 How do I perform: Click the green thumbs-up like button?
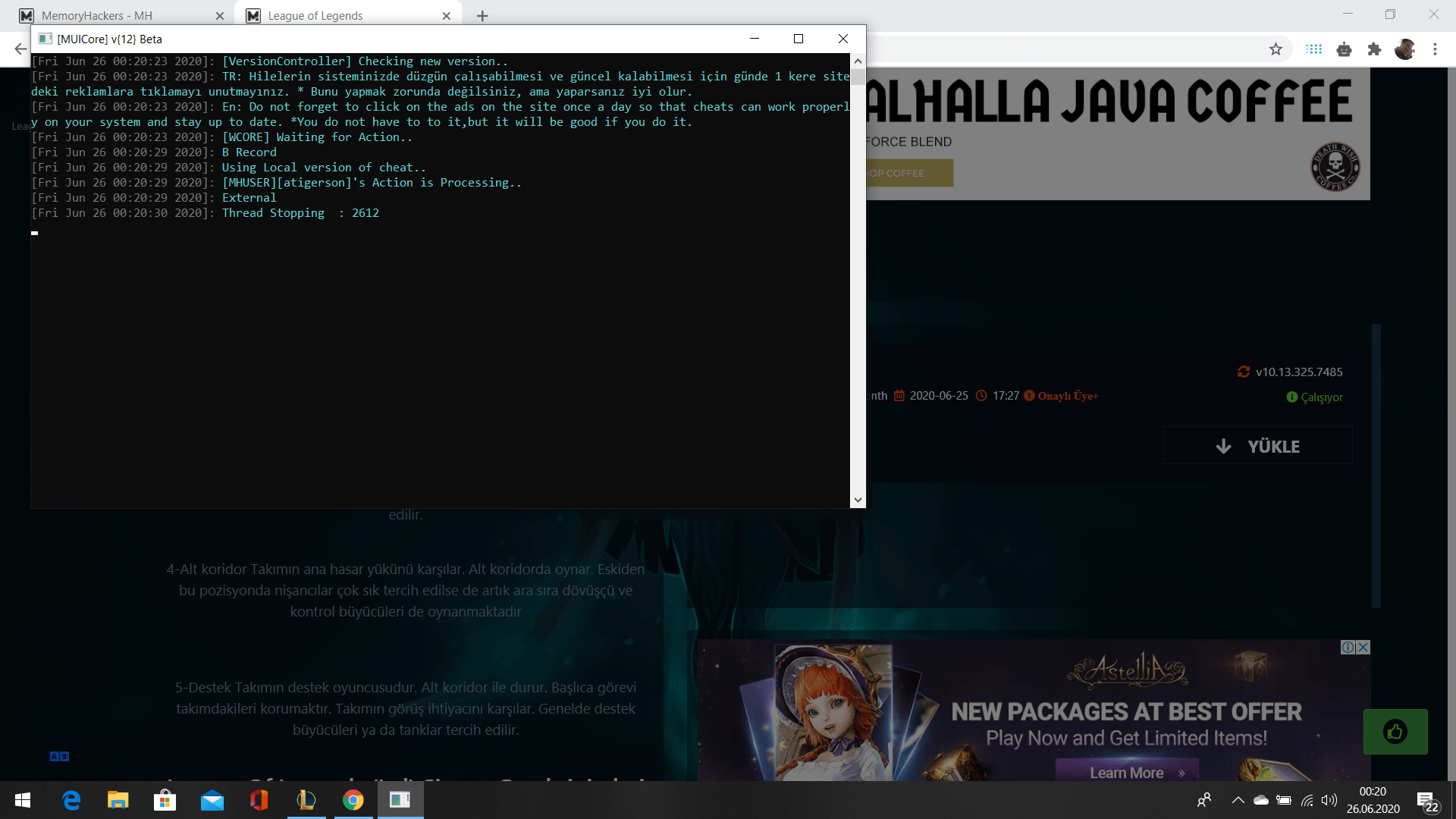(x=1395, y=732)
